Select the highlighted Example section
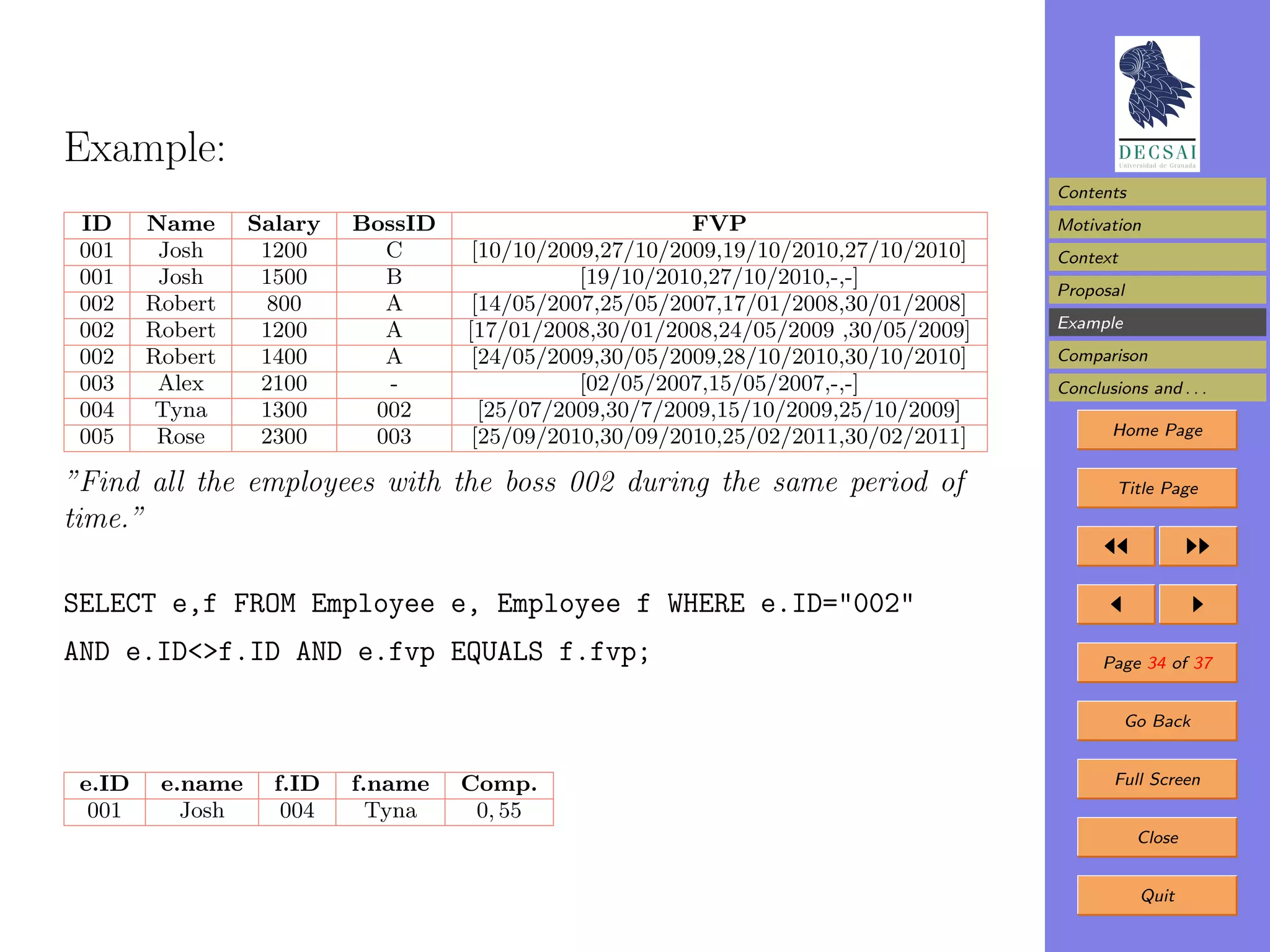Image resolution: width=1270 pixels, height=952 pixels. (x=1157, y=322)
